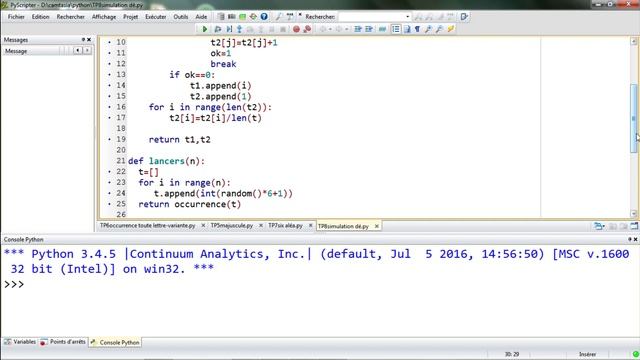Pin the Messages panel
Image resolution: width=640 pixels, height=360 pixels.
coord(83,40)
